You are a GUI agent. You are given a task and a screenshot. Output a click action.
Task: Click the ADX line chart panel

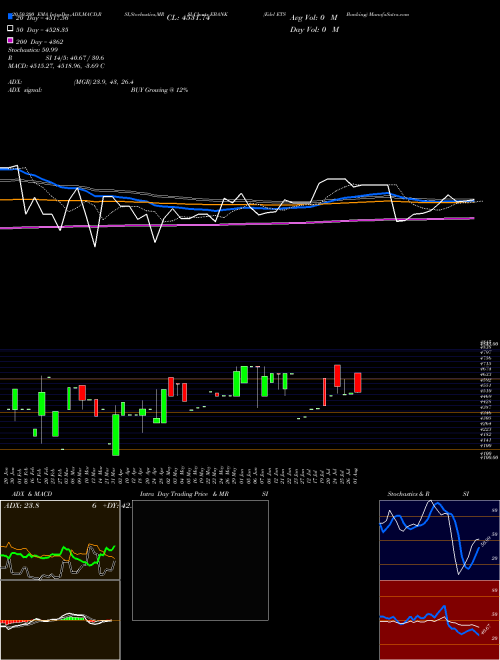[60, 540]
